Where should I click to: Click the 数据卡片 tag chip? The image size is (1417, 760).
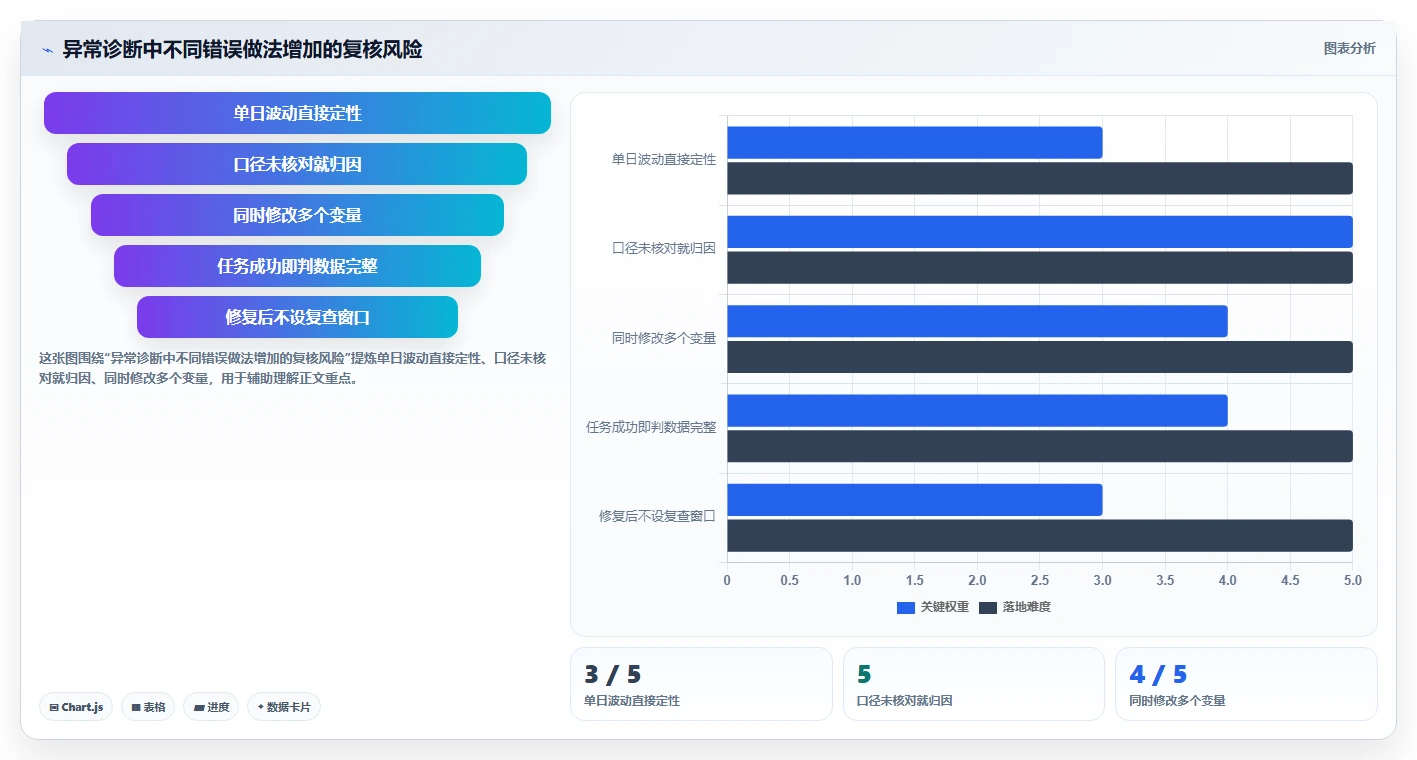(x=284, y=707)
